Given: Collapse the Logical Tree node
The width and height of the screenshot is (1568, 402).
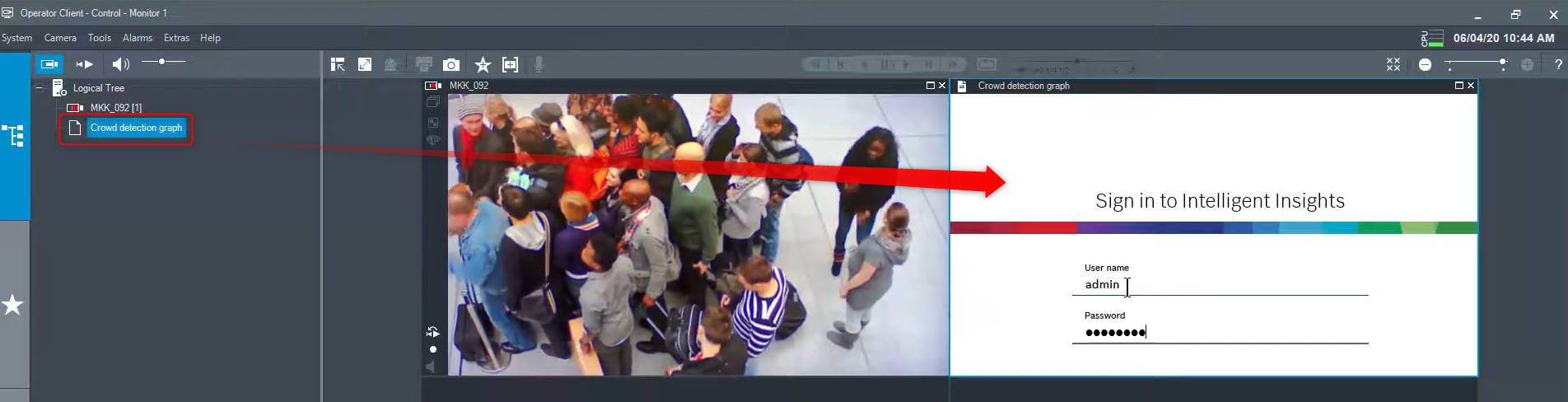Looking at the screenshot, I should tap(39, 88).
